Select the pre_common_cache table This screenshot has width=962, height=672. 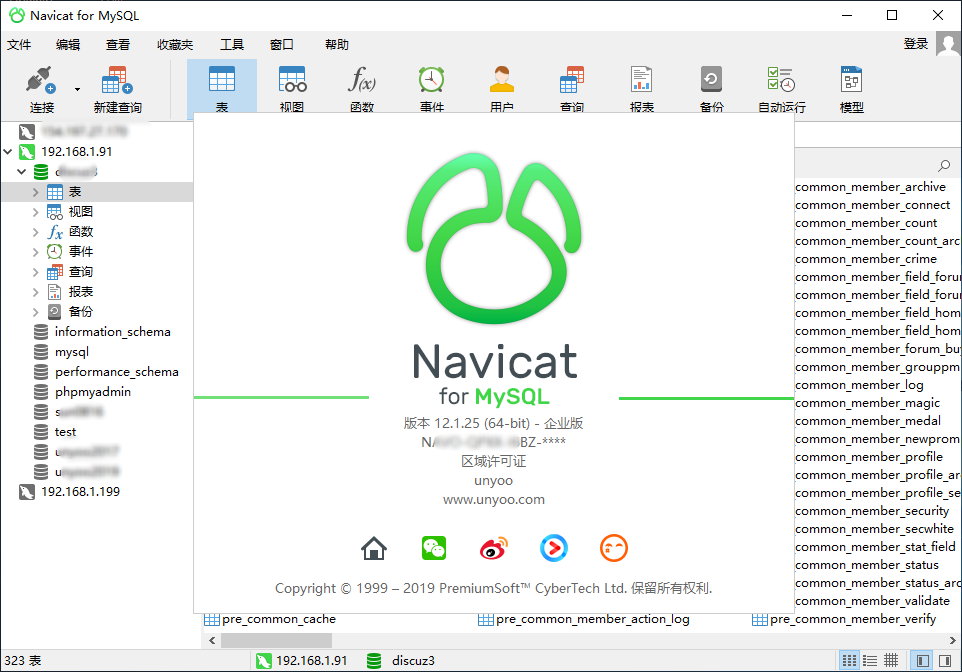279,619
